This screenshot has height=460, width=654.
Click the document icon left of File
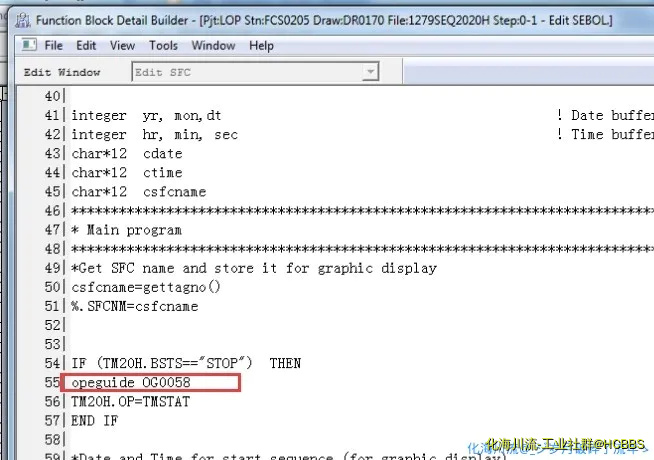tap(29, 45)
